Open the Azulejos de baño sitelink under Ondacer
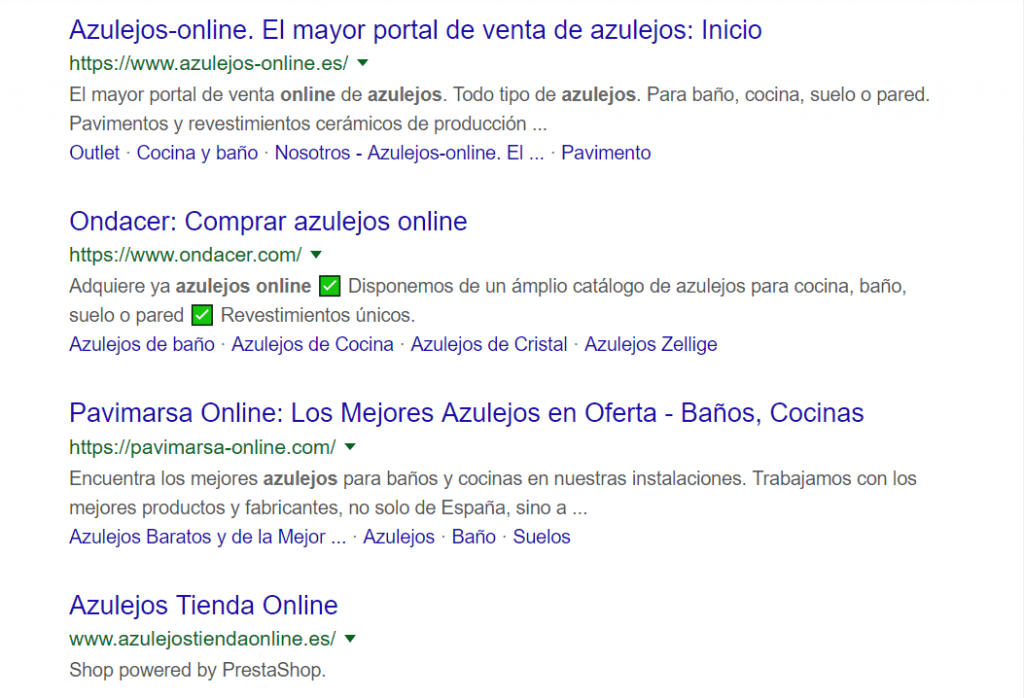This screenshot has width=1024, height=698. click(x=142, y=344)
